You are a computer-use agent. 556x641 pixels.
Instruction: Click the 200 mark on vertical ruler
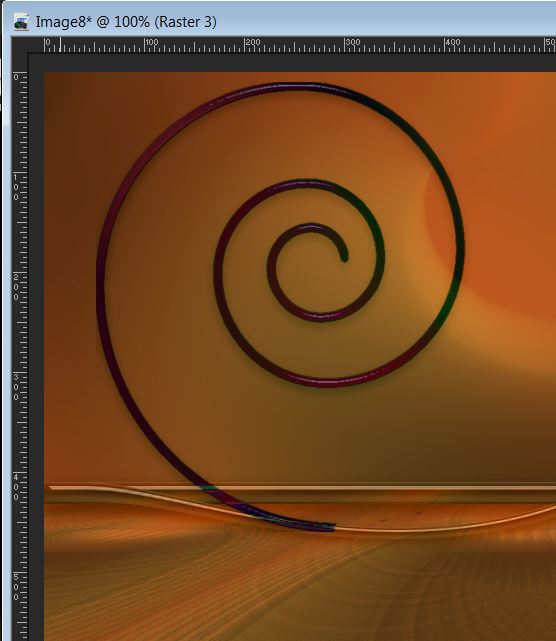tap(16, 287)
